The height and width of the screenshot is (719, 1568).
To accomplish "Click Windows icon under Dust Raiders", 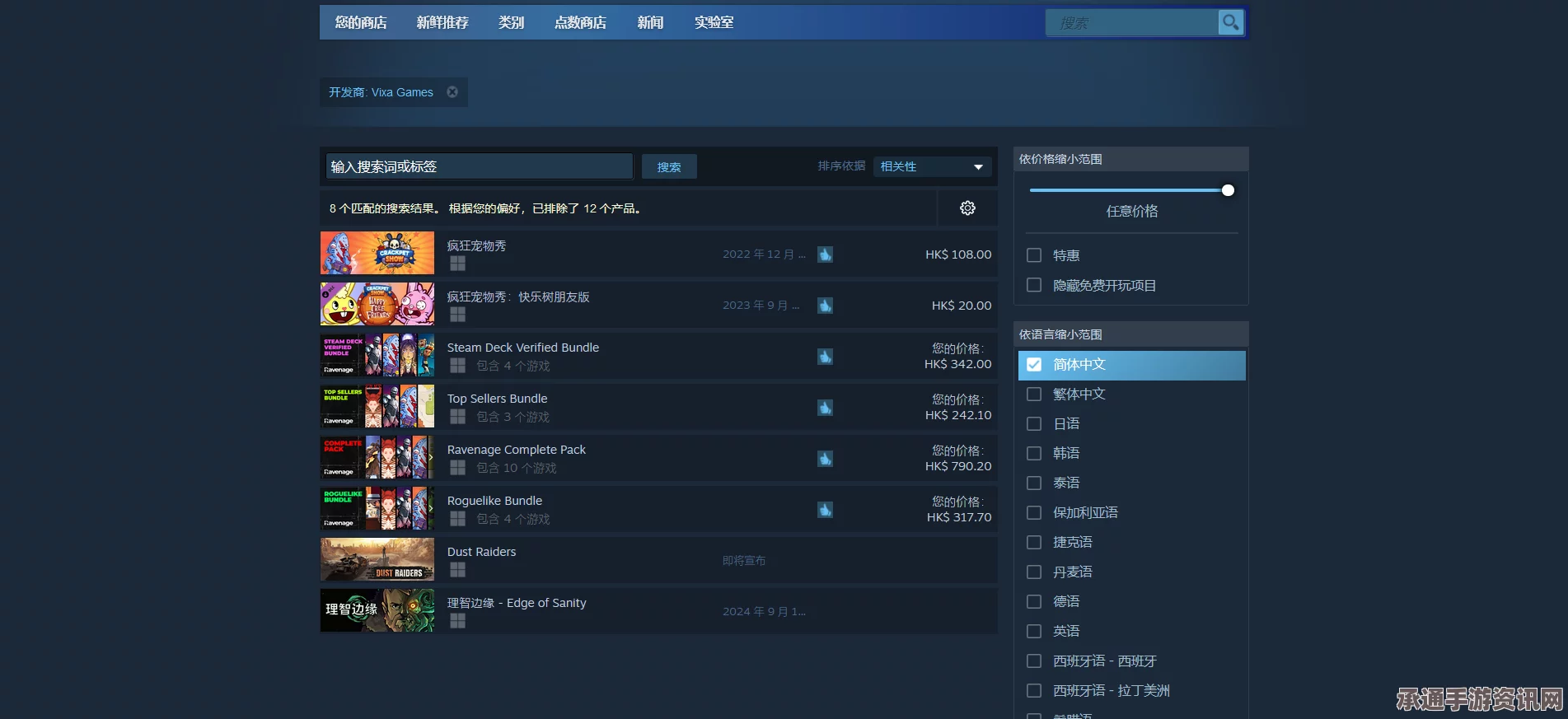I will click(458, 570).
